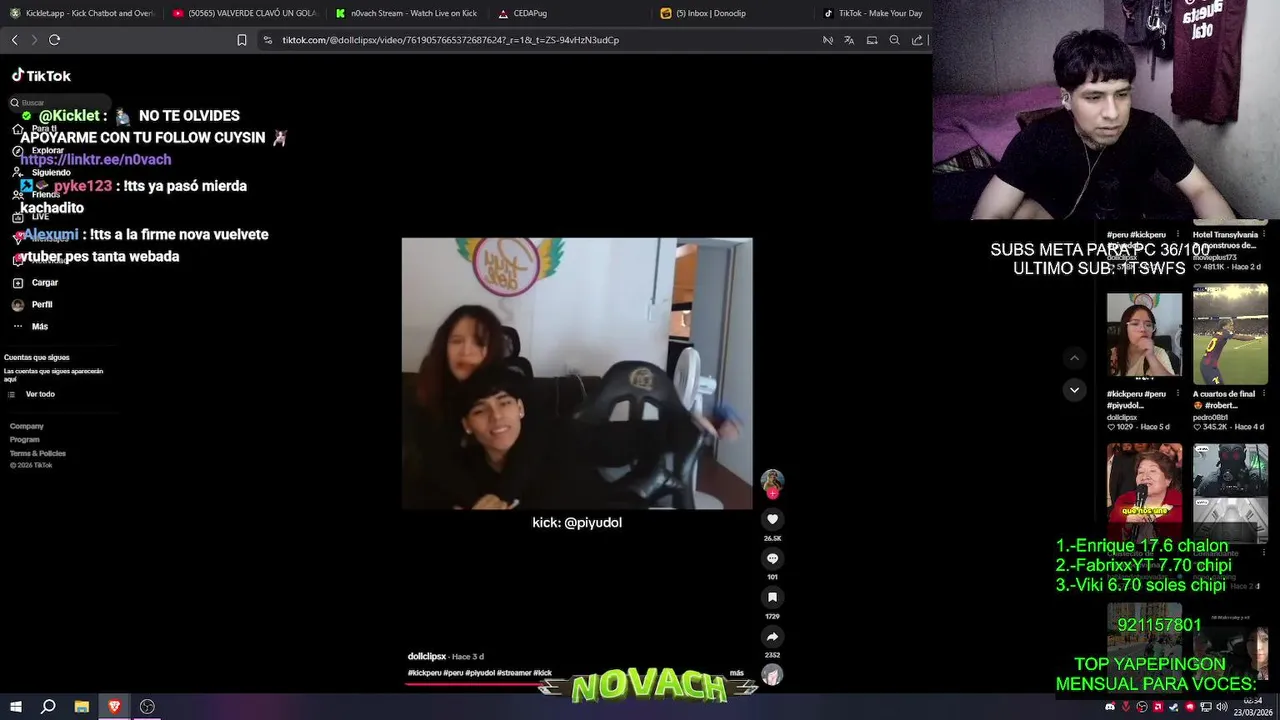
Task: Open the creator avatar beside the video
Action: [772, 481]
